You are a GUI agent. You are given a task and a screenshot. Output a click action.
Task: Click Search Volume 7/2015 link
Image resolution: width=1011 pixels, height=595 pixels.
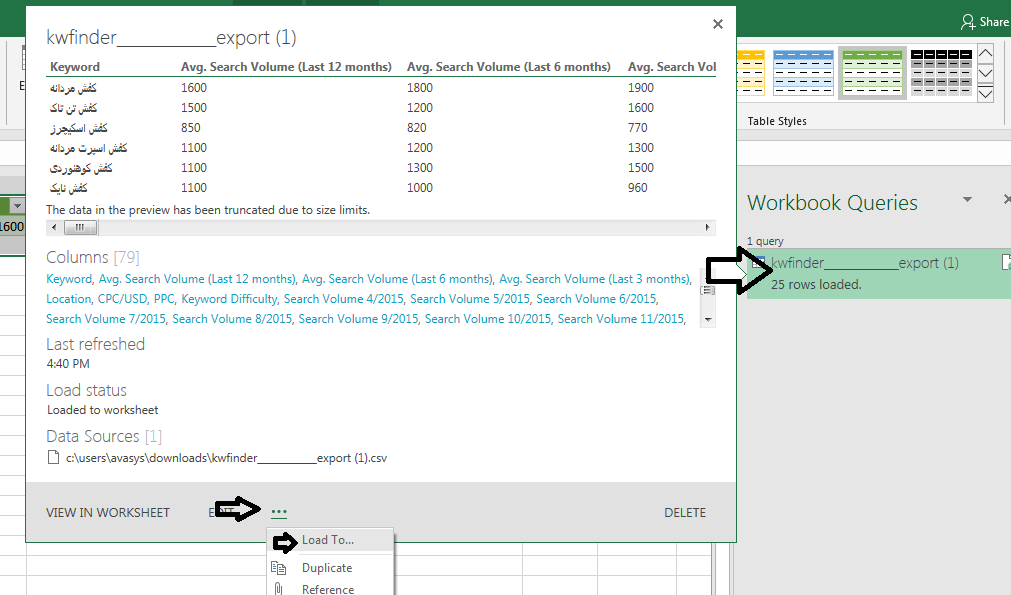106,319
